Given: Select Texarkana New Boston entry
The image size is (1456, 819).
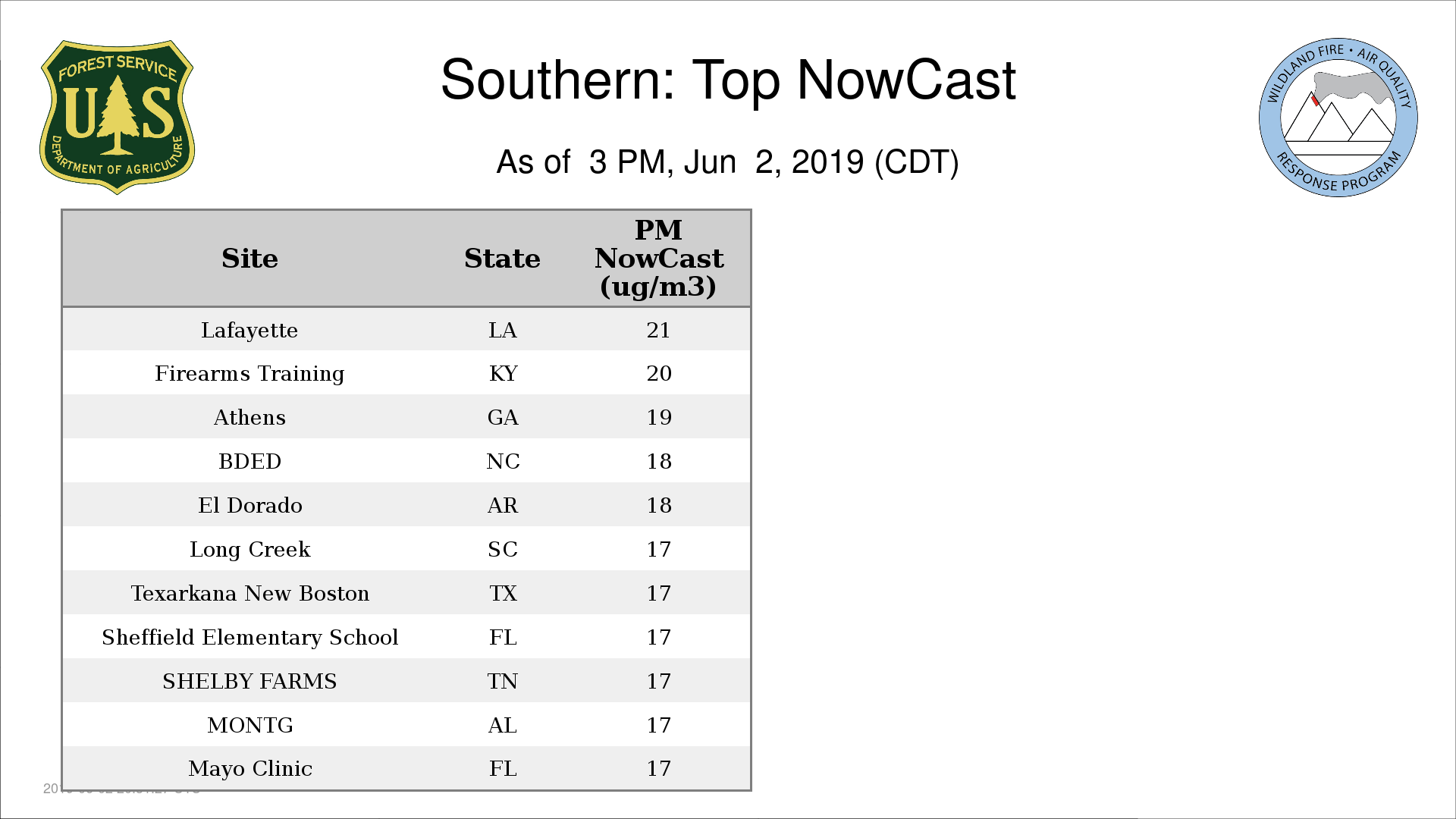Looking at the screenshot, I should click(x=249, y=594).
